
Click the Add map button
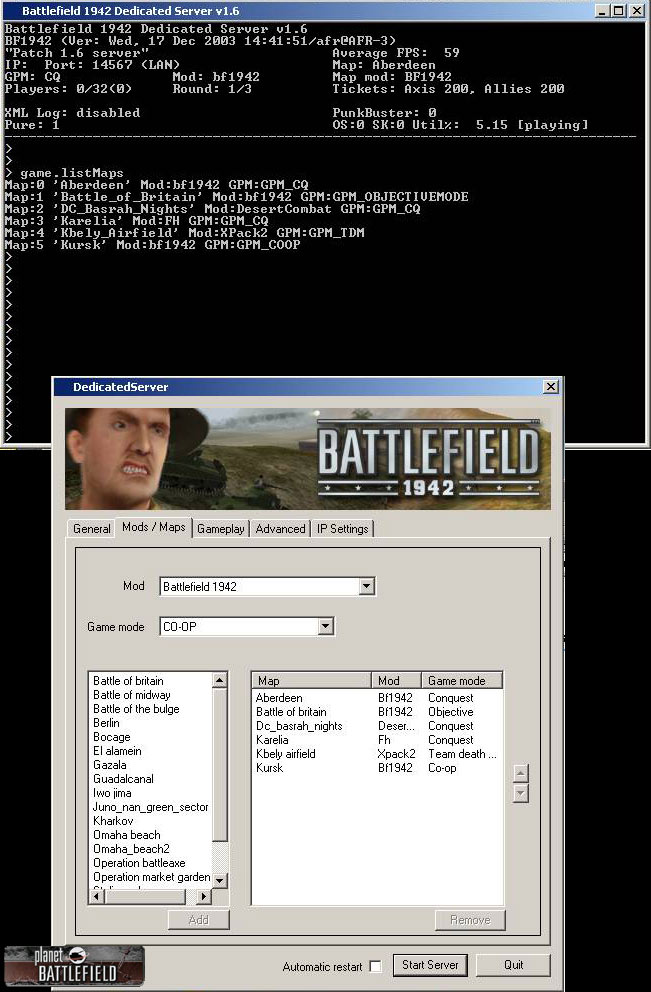tap(199, 920)
